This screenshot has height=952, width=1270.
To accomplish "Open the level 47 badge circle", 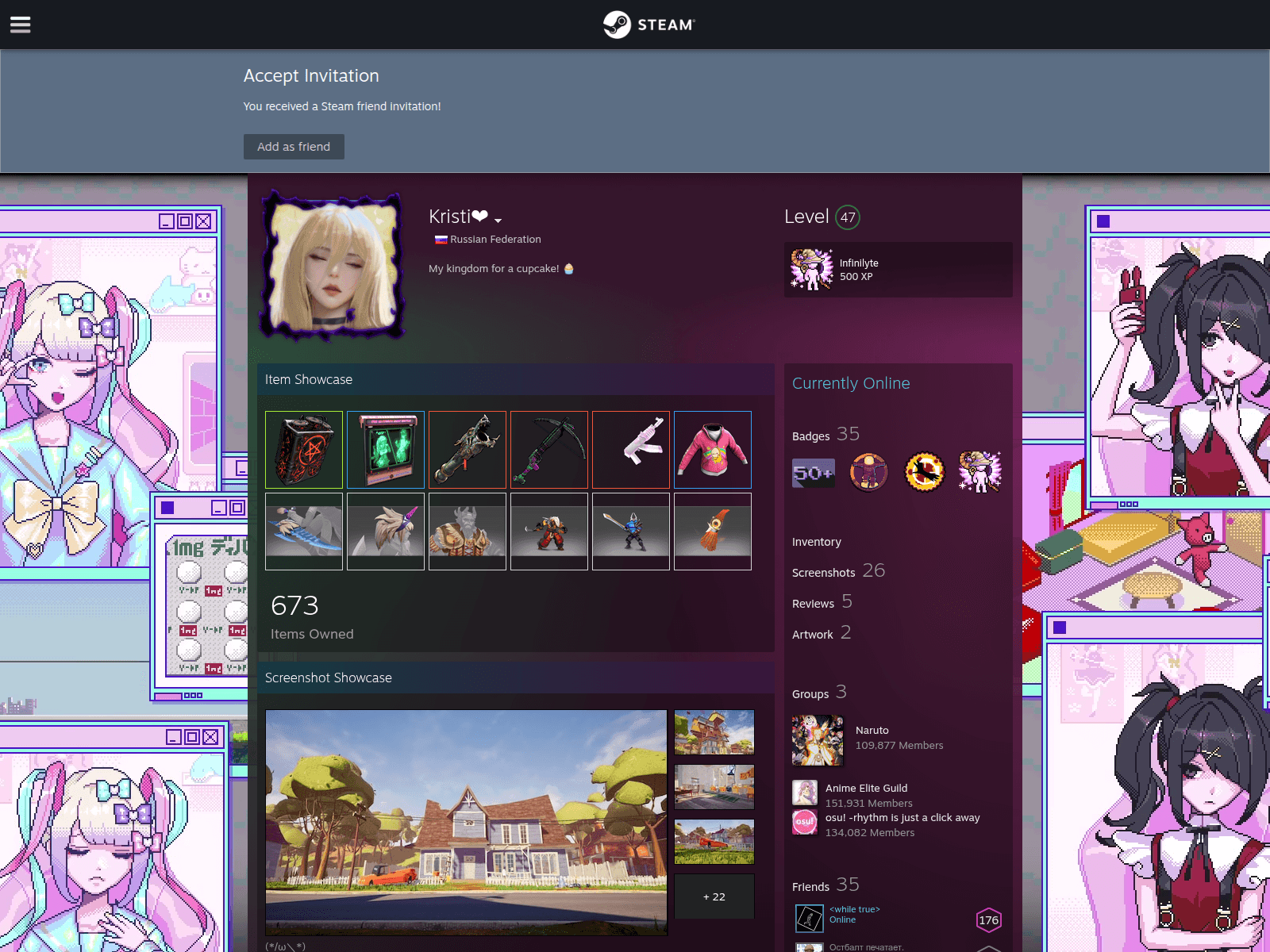I will coord(848,217).
